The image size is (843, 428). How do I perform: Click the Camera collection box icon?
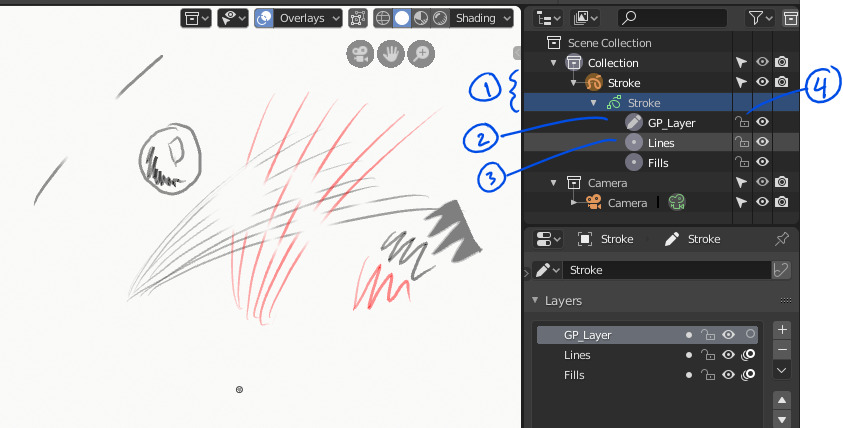[574, 183]
